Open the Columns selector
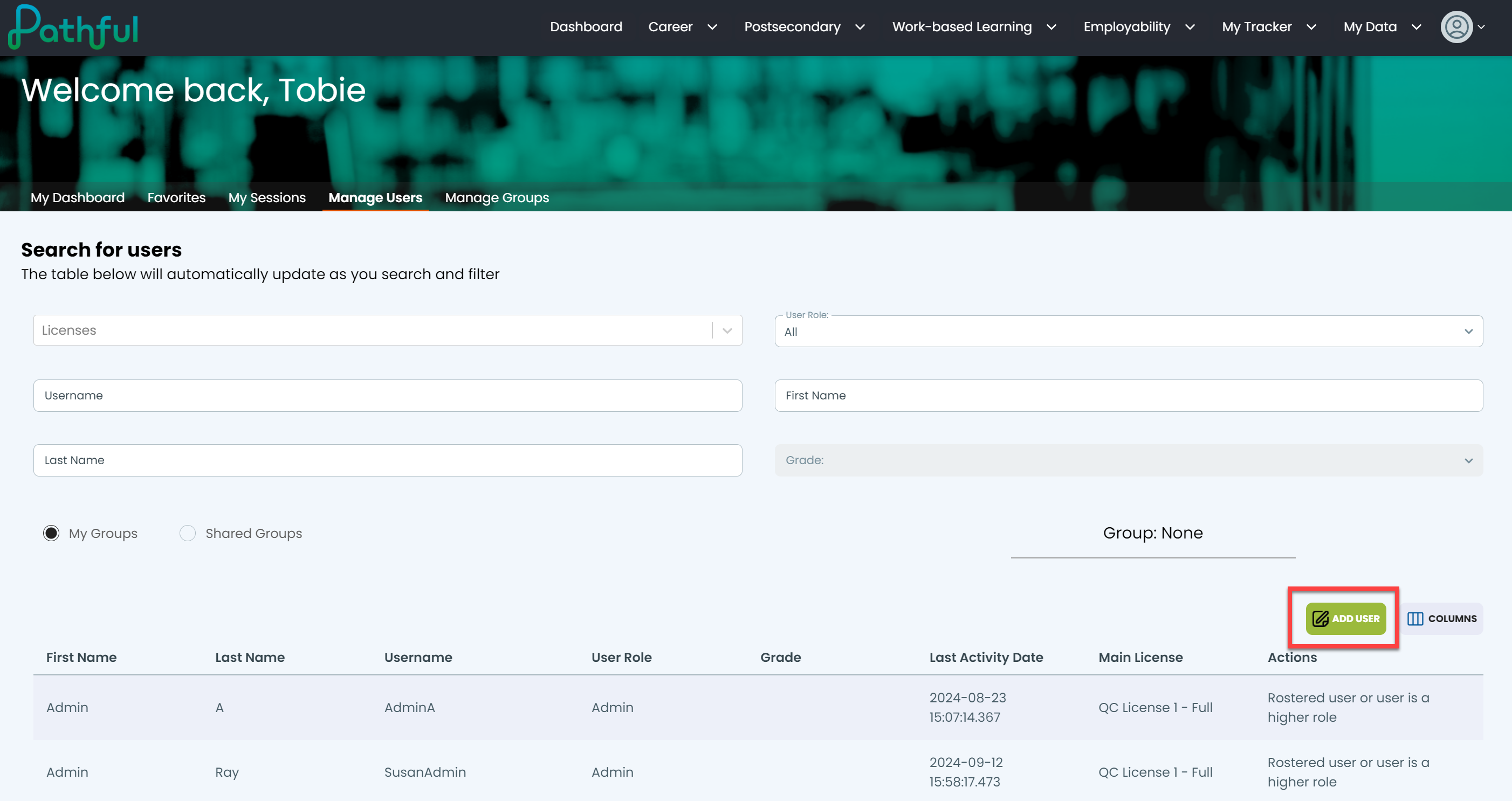This screenshot has height=801, width=1512. [1442, 618]
